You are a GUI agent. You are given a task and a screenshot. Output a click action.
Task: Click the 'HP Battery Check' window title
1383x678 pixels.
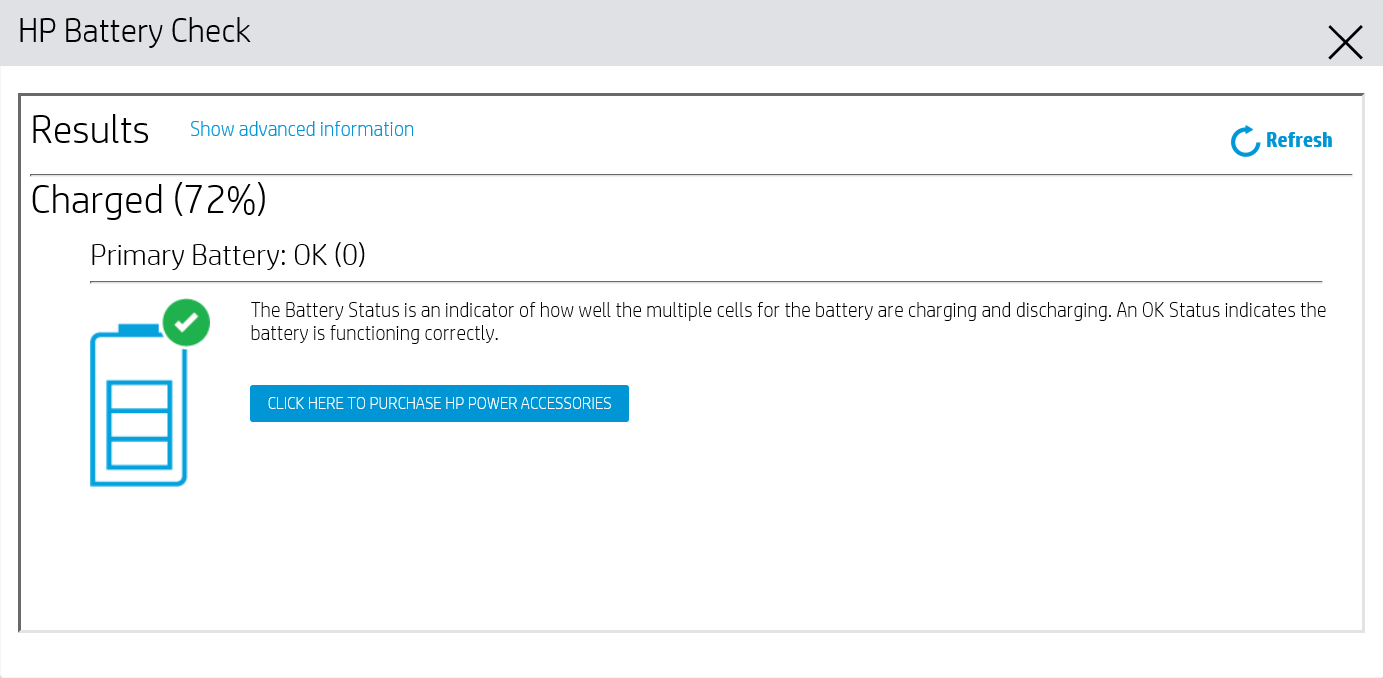click(134, 31)
